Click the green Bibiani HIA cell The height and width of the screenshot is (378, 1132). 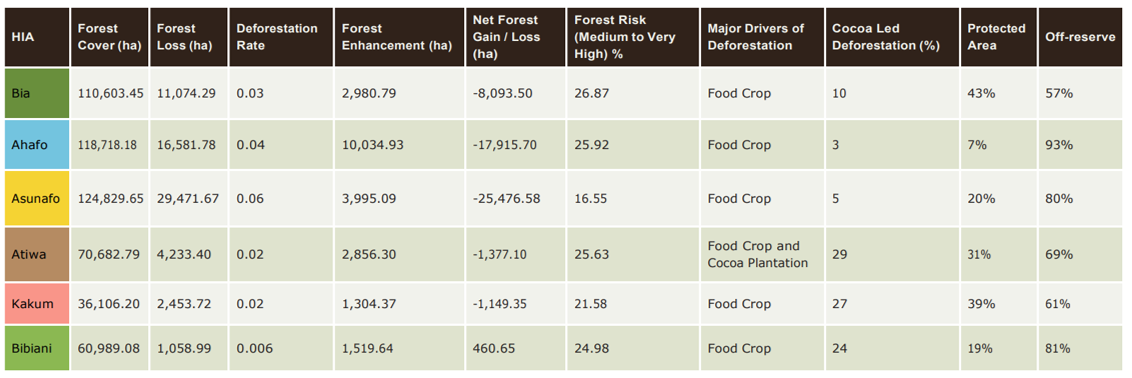pos(37,348)
